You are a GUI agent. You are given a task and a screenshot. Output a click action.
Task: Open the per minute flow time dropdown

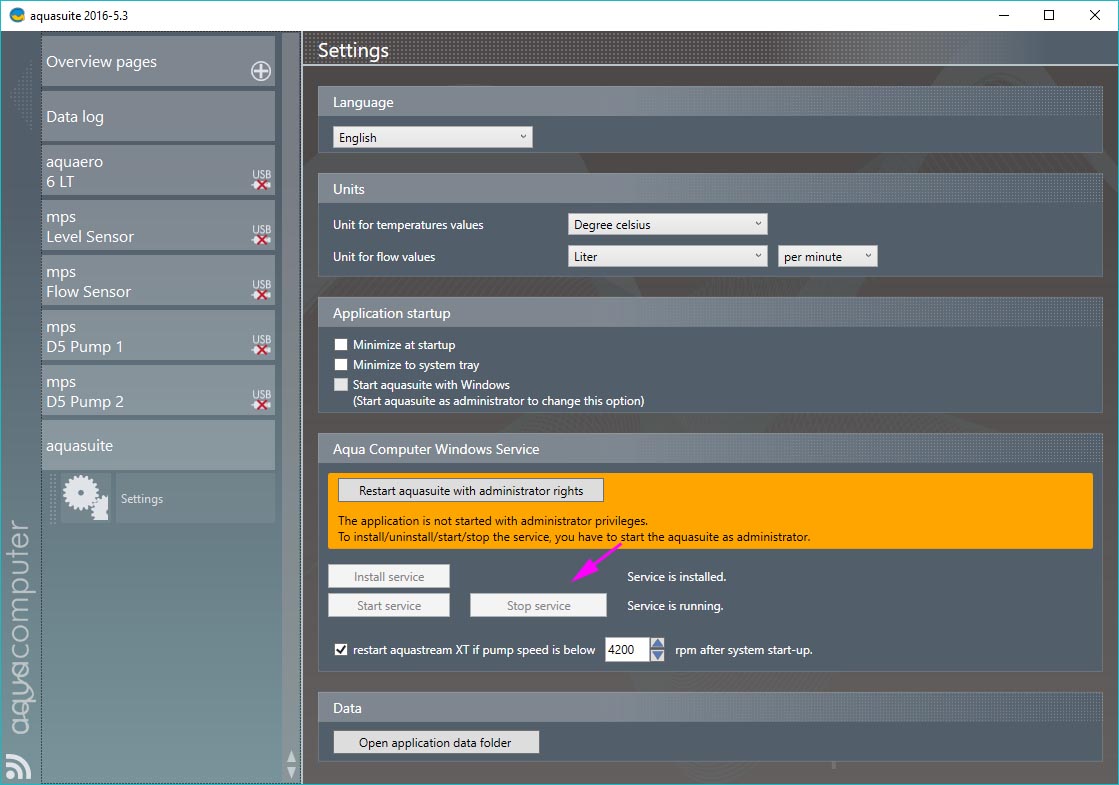827,257
